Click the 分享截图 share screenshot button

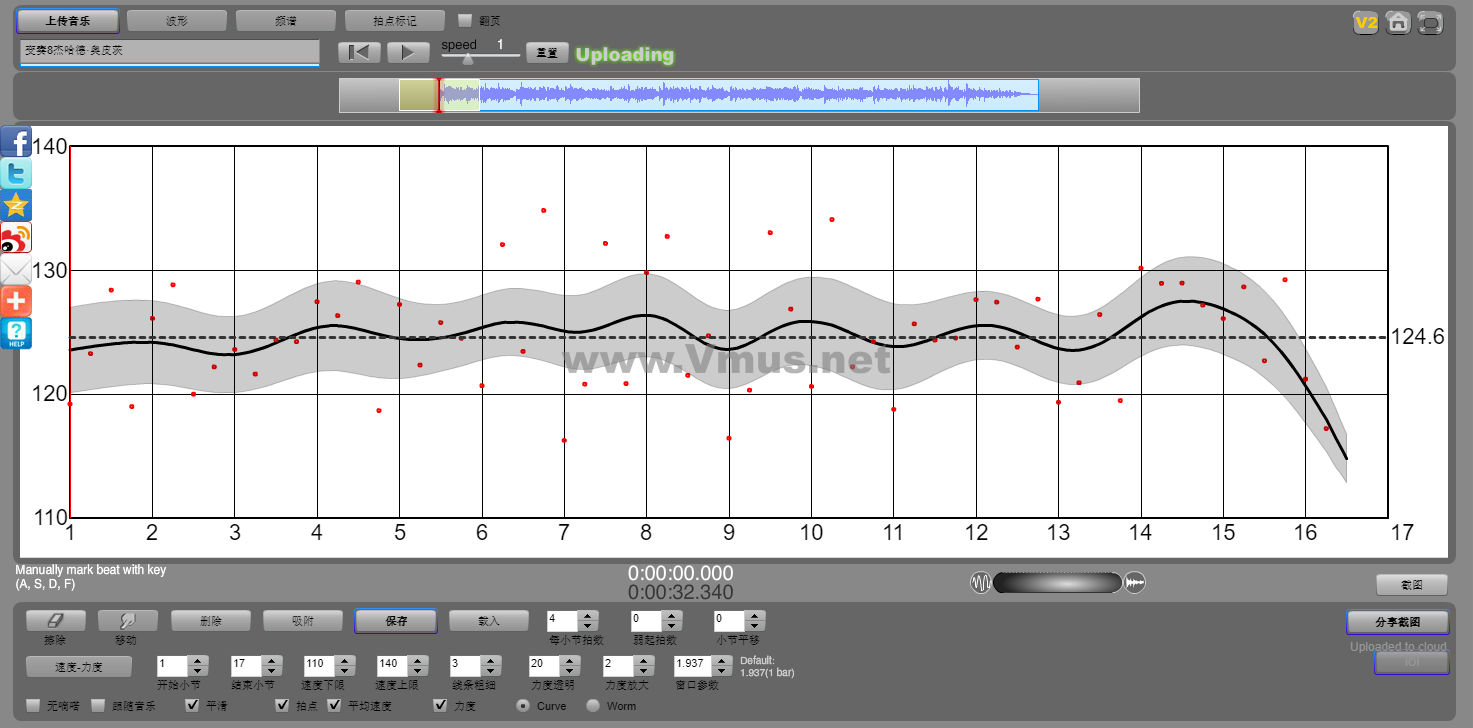pyautogui.click(x=1396, y=622)
